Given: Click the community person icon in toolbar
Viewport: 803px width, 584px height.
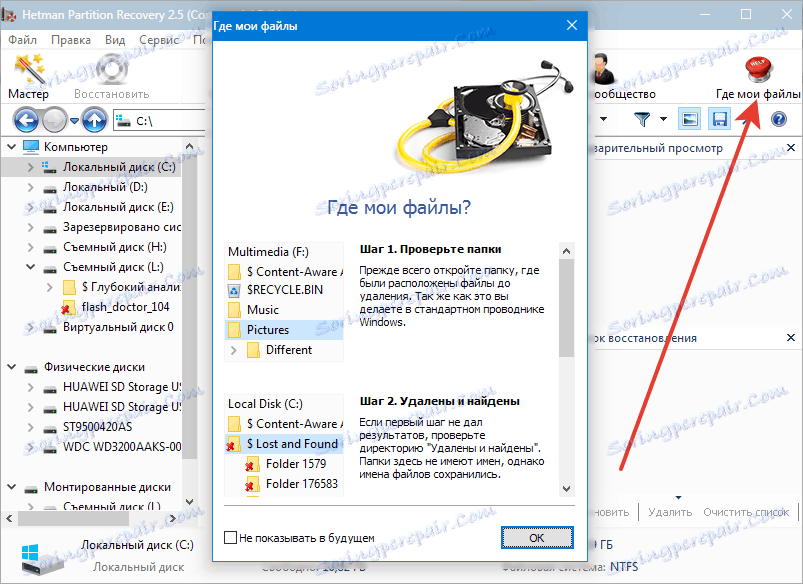Looking at the screenshot, I should (x=604, y=69).
